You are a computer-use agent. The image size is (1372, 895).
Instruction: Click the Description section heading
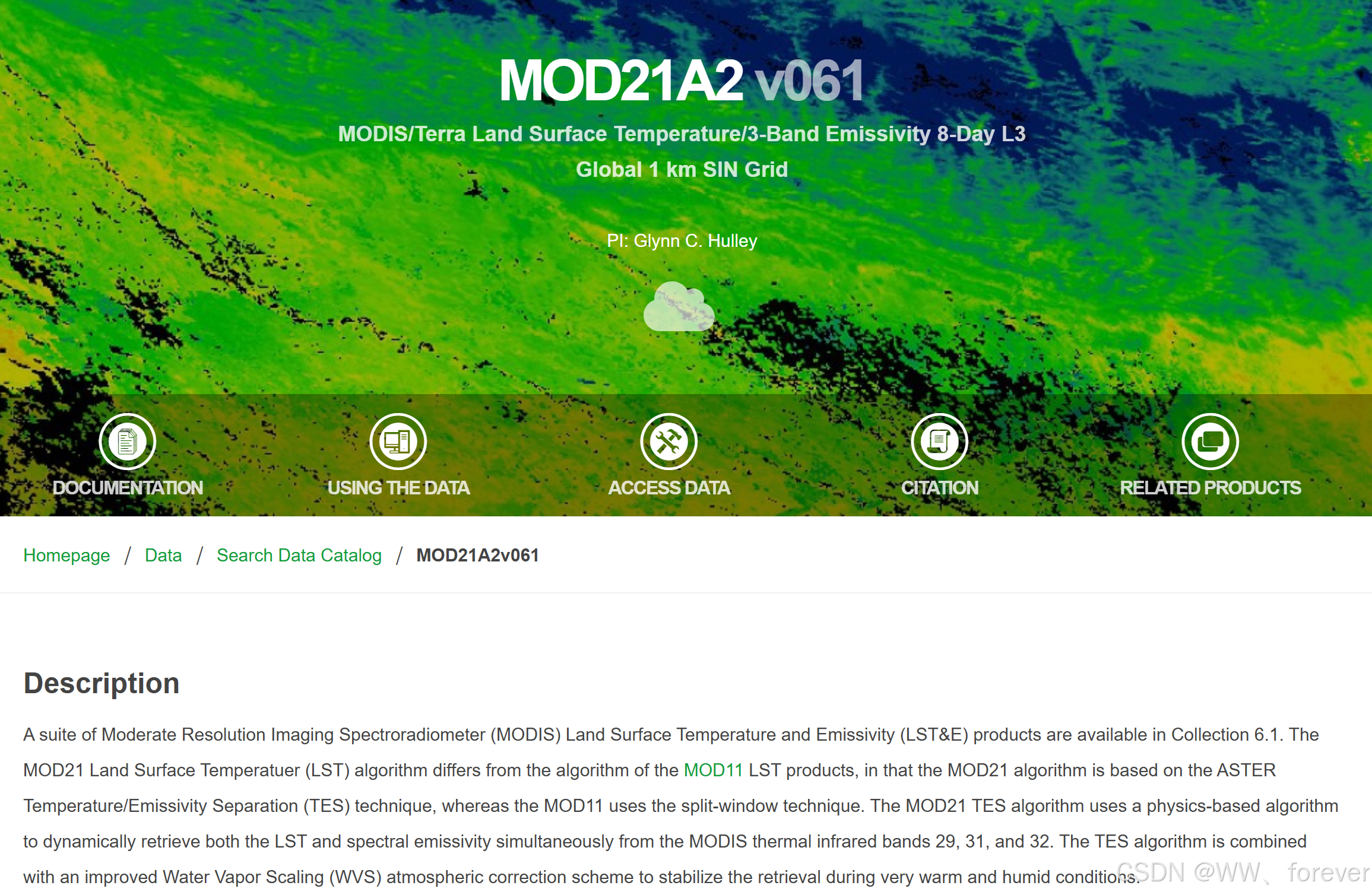point(102,683)
